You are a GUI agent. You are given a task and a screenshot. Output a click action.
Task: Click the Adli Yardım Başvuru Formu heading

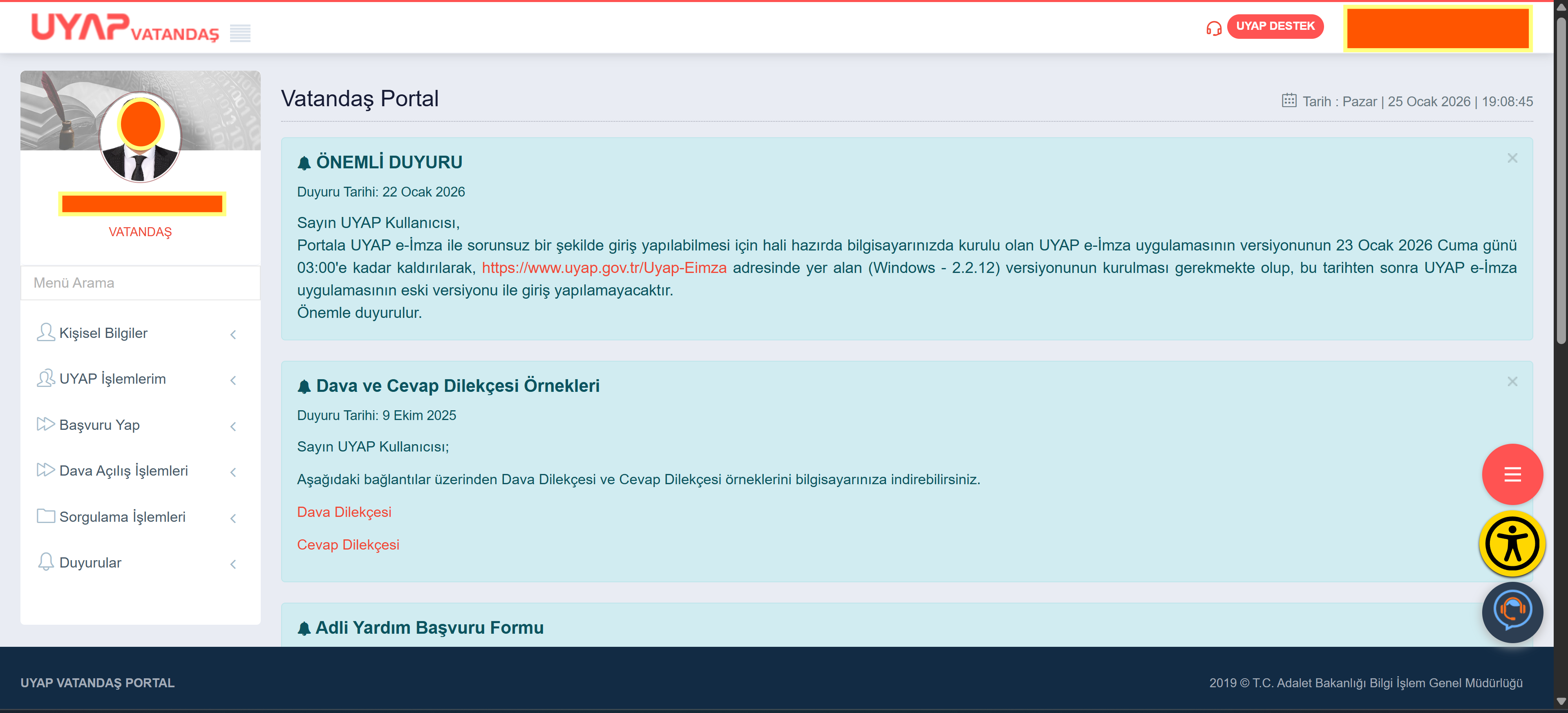pos(429,628)
